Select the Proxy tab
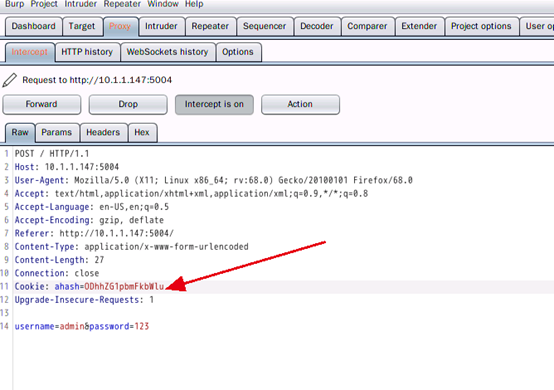Viewport: 554px width, 390px height. coord(120,26)
